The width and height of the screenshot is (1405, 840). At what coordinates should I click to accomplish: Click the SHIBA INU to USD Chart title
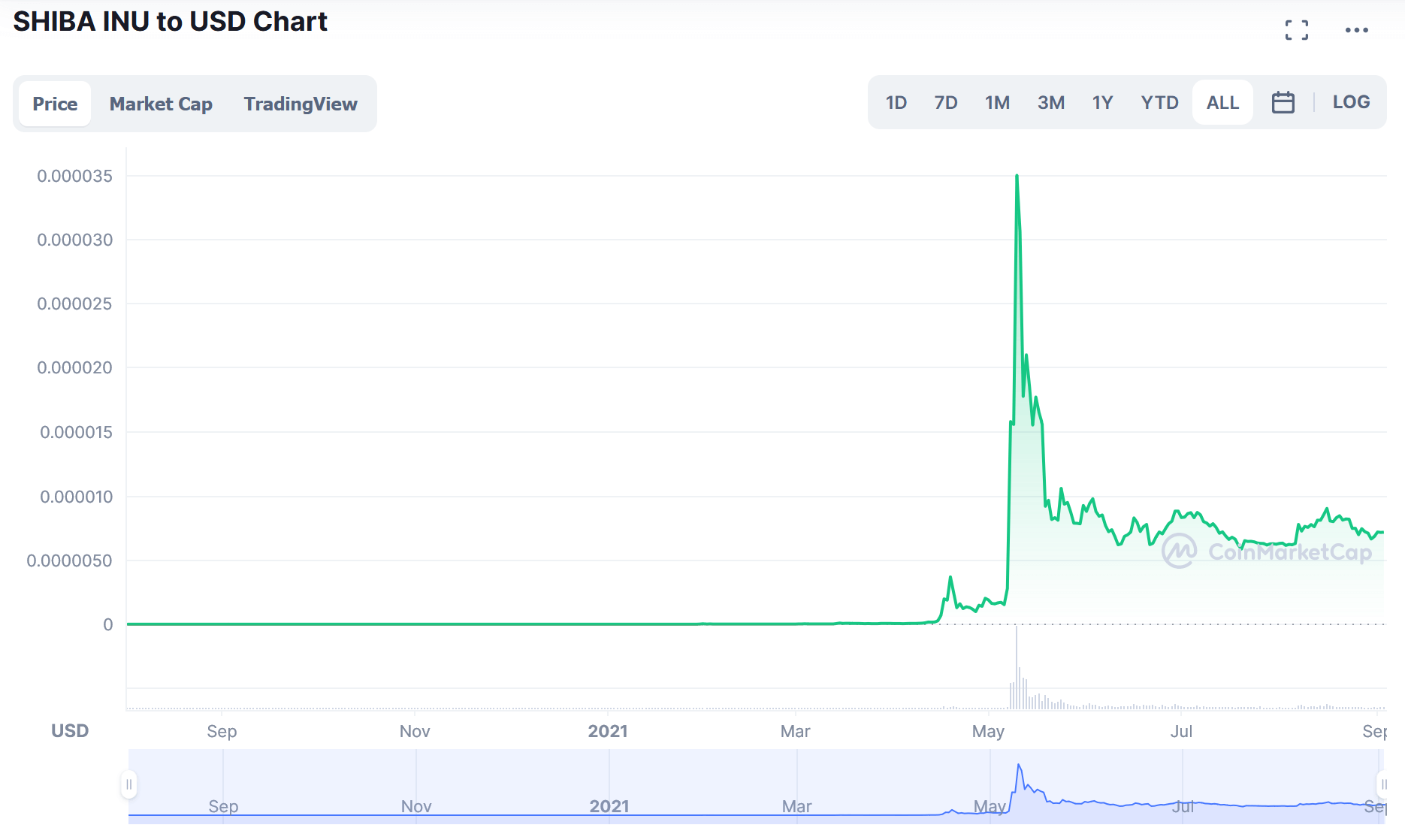point(169,21)
